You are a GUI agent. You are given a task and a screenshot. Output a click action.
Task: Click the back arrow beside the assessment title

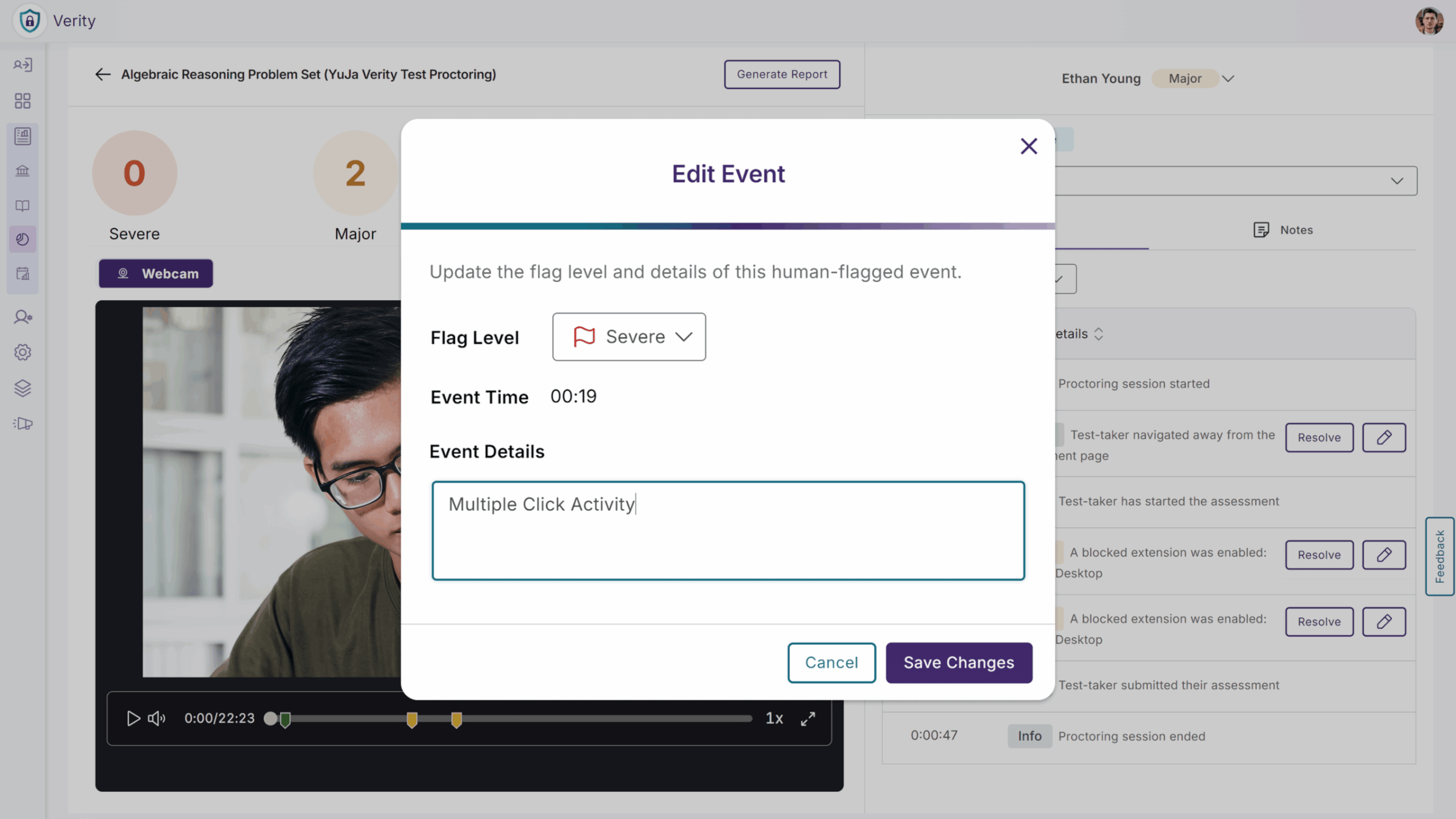pos(103,74)
